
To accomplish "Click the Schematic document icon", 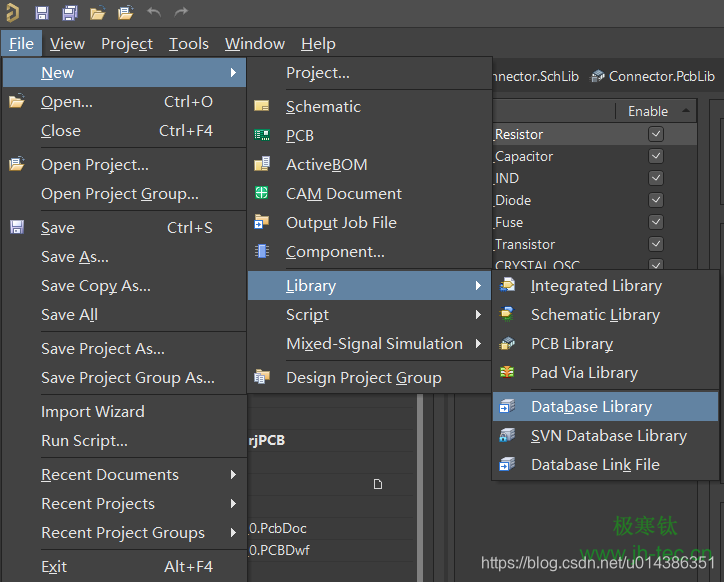I will (x=262, y=106).
